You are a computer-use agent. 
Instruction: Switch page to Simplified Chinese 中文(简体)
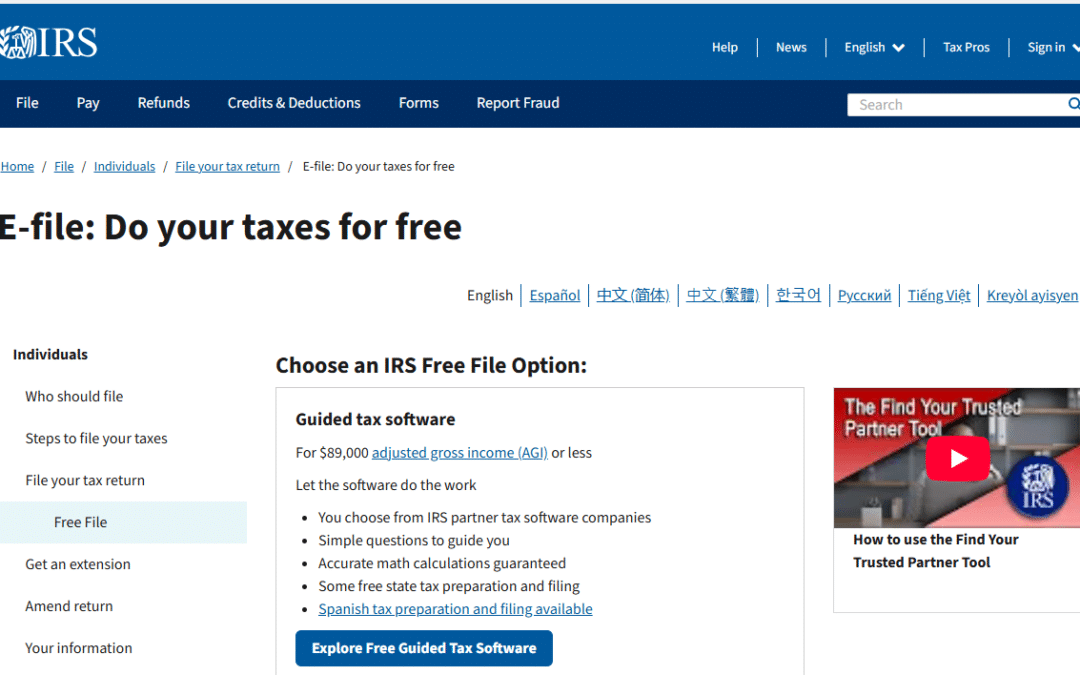pyautogui.click(x=632, y=295)
